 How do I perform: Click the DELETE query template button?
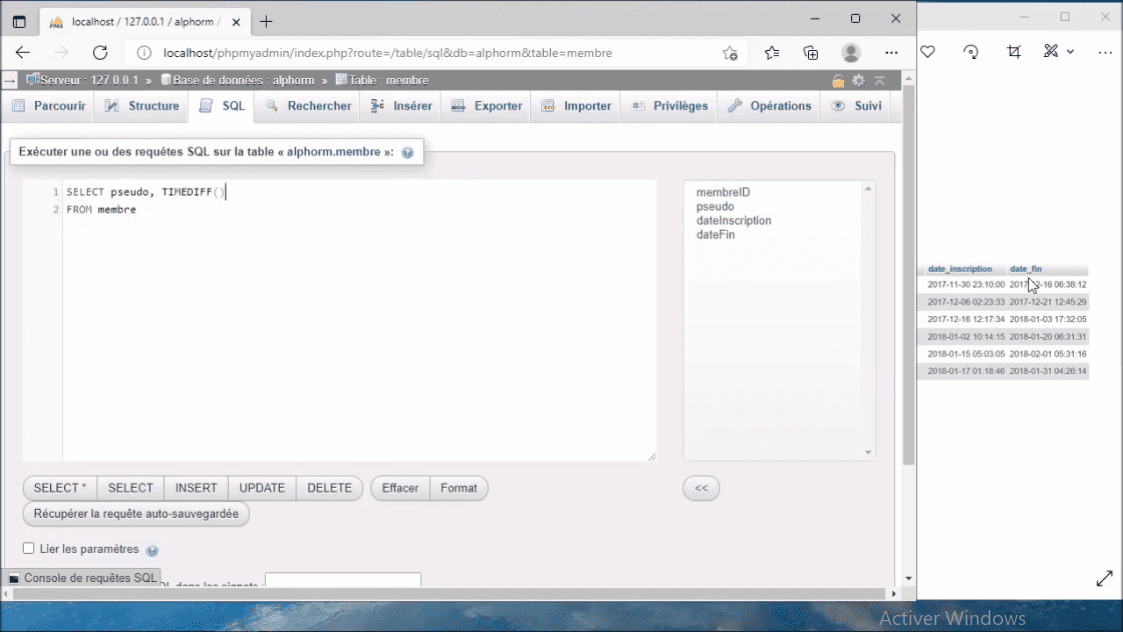pyautogui.click(x=329, y=488)
